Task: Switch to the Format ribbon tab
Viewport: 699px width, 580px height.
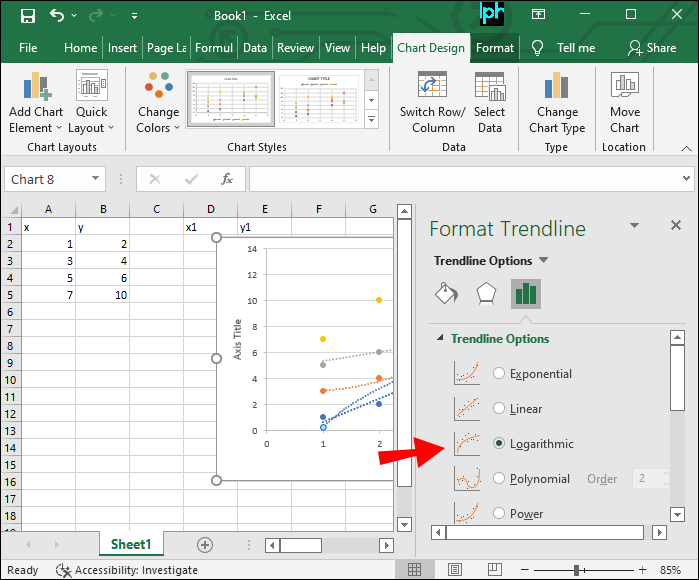Action: point(495,47)
